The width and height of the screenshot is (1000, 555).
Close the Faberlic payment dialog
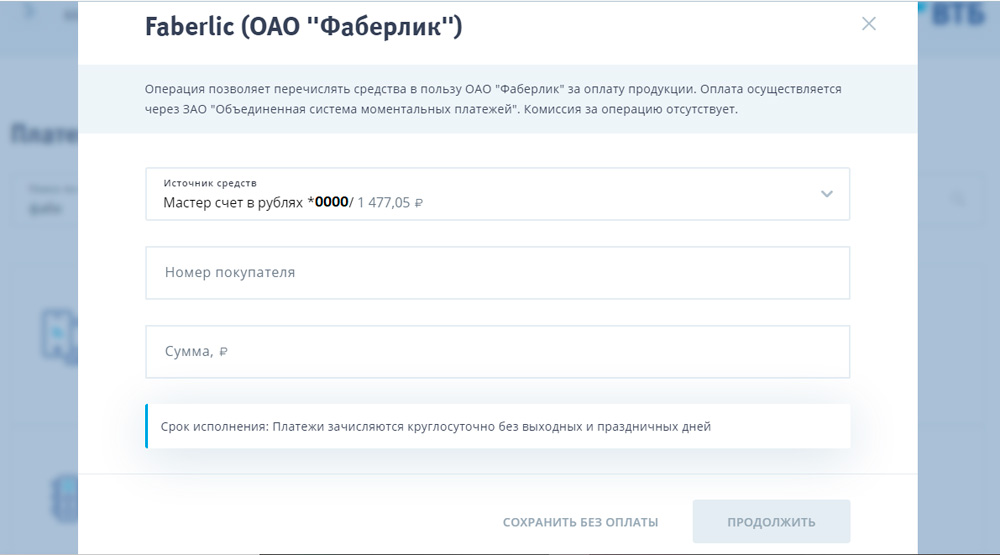869,24
